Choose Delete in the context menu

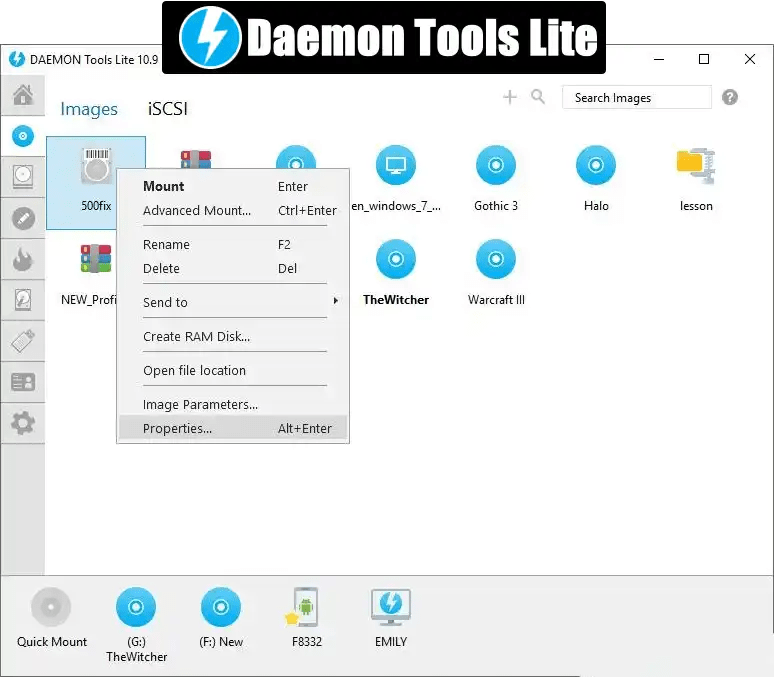click(233, 269)
